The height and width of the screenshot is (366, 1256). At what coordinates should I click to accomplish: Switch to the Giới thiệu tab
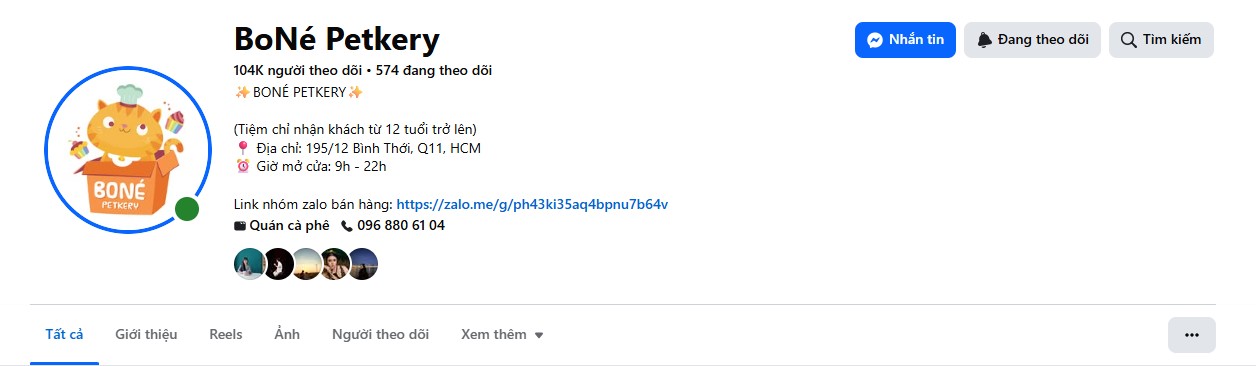tap(146, 335)
